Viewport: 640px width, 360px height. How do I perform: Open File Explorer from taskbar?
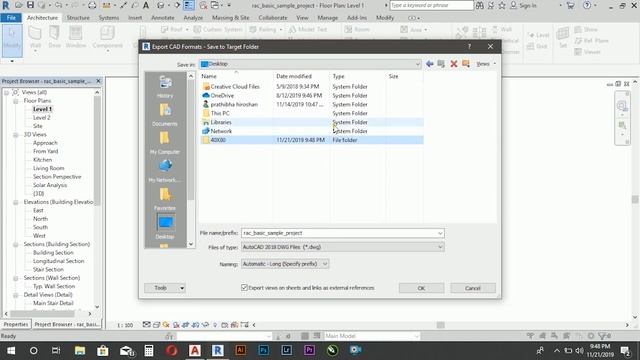pos(80,351)
